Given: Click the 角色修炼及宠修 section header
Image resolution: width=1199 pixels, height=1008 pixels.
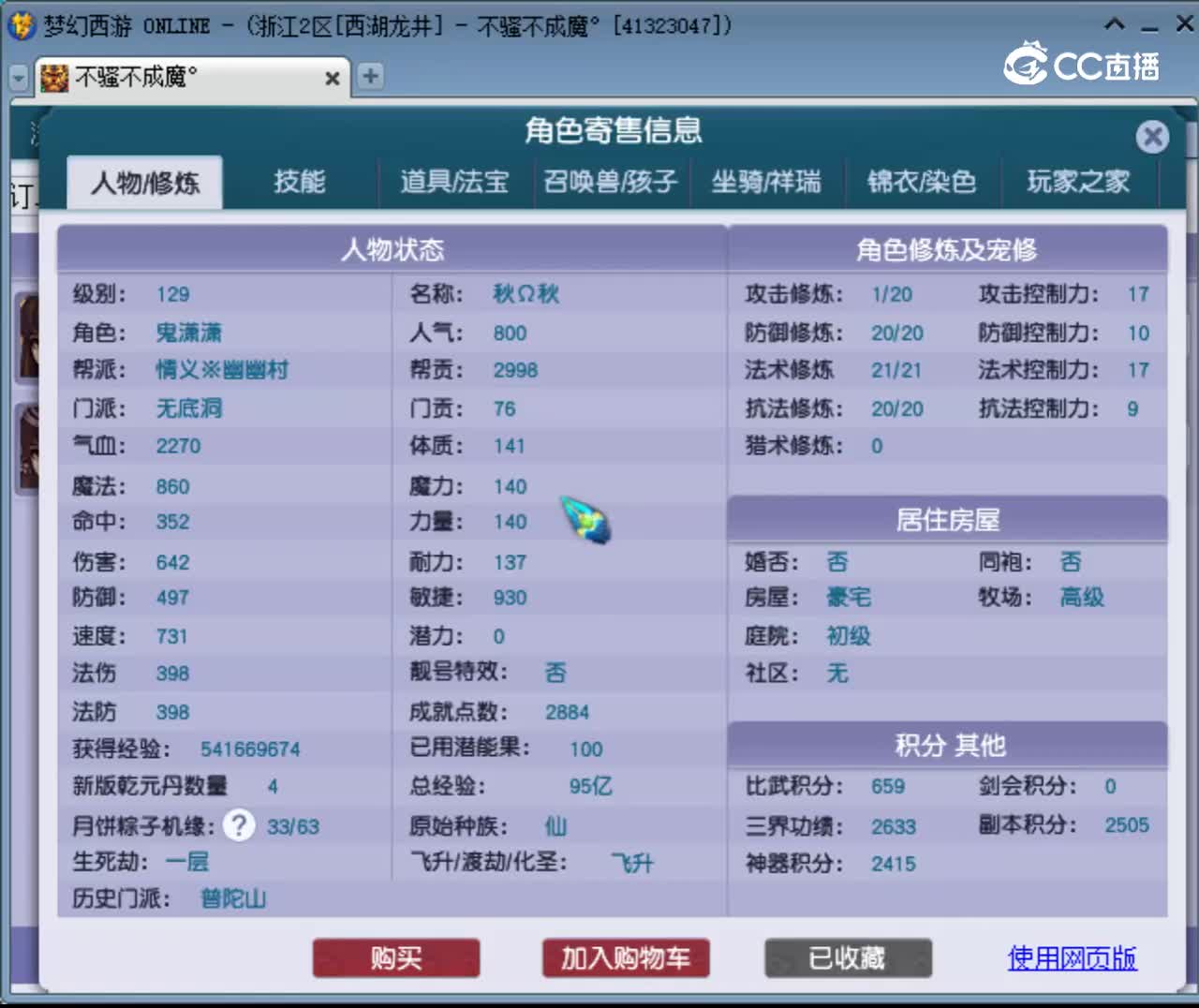Looking at the screenshot, I should pyautogui.click(x=947, y=249).
